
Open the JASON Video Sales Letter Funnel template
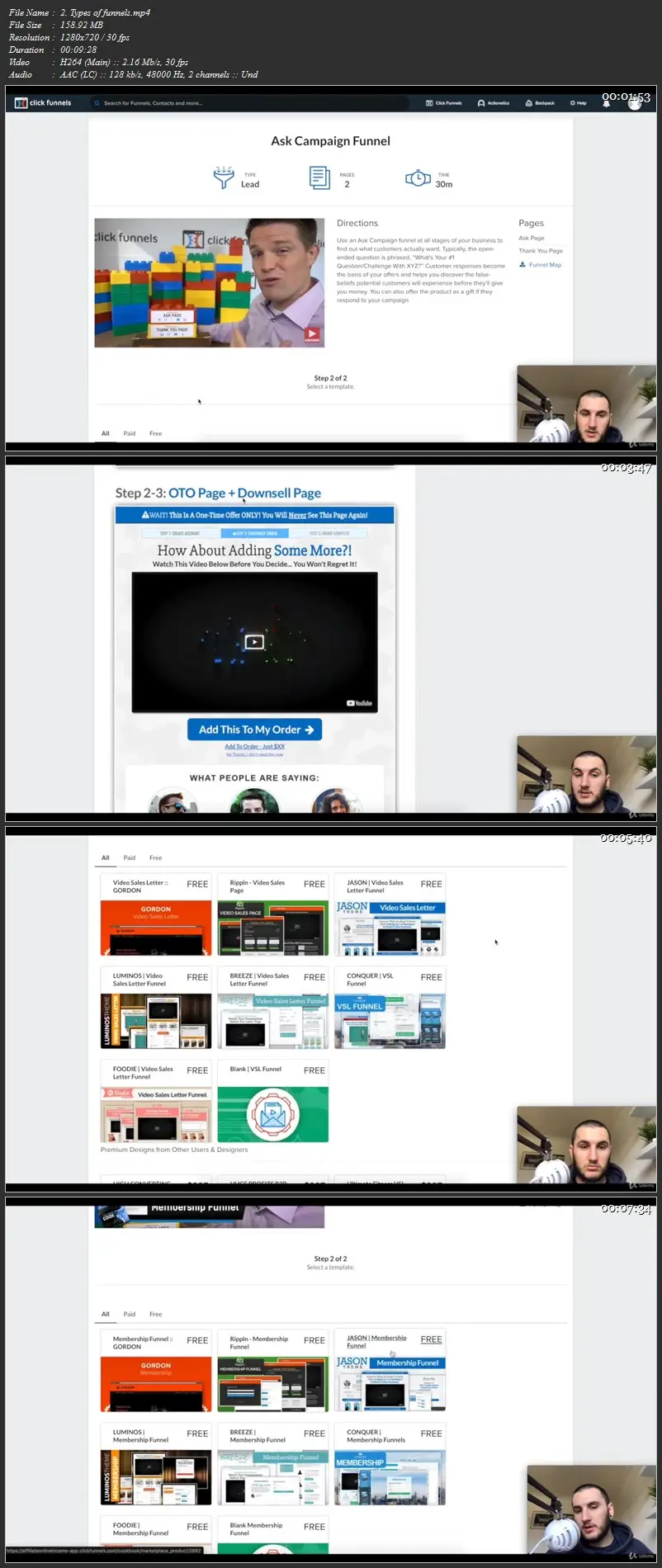390,914
